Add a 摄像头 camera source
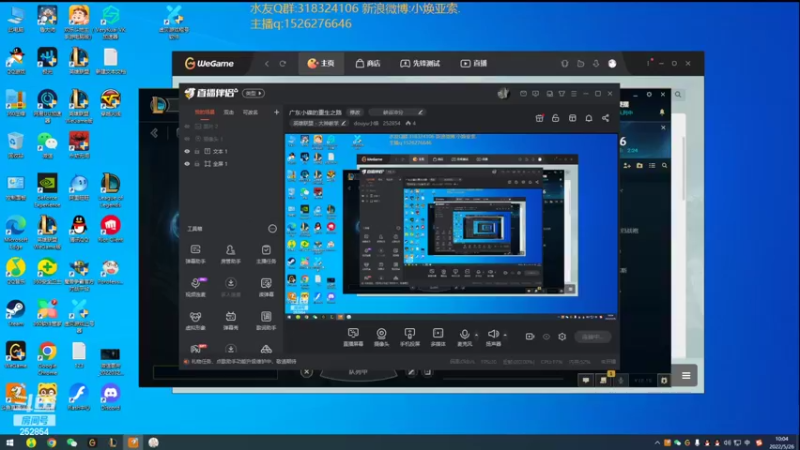Screen dimensions: 800x450 point(381,337)
